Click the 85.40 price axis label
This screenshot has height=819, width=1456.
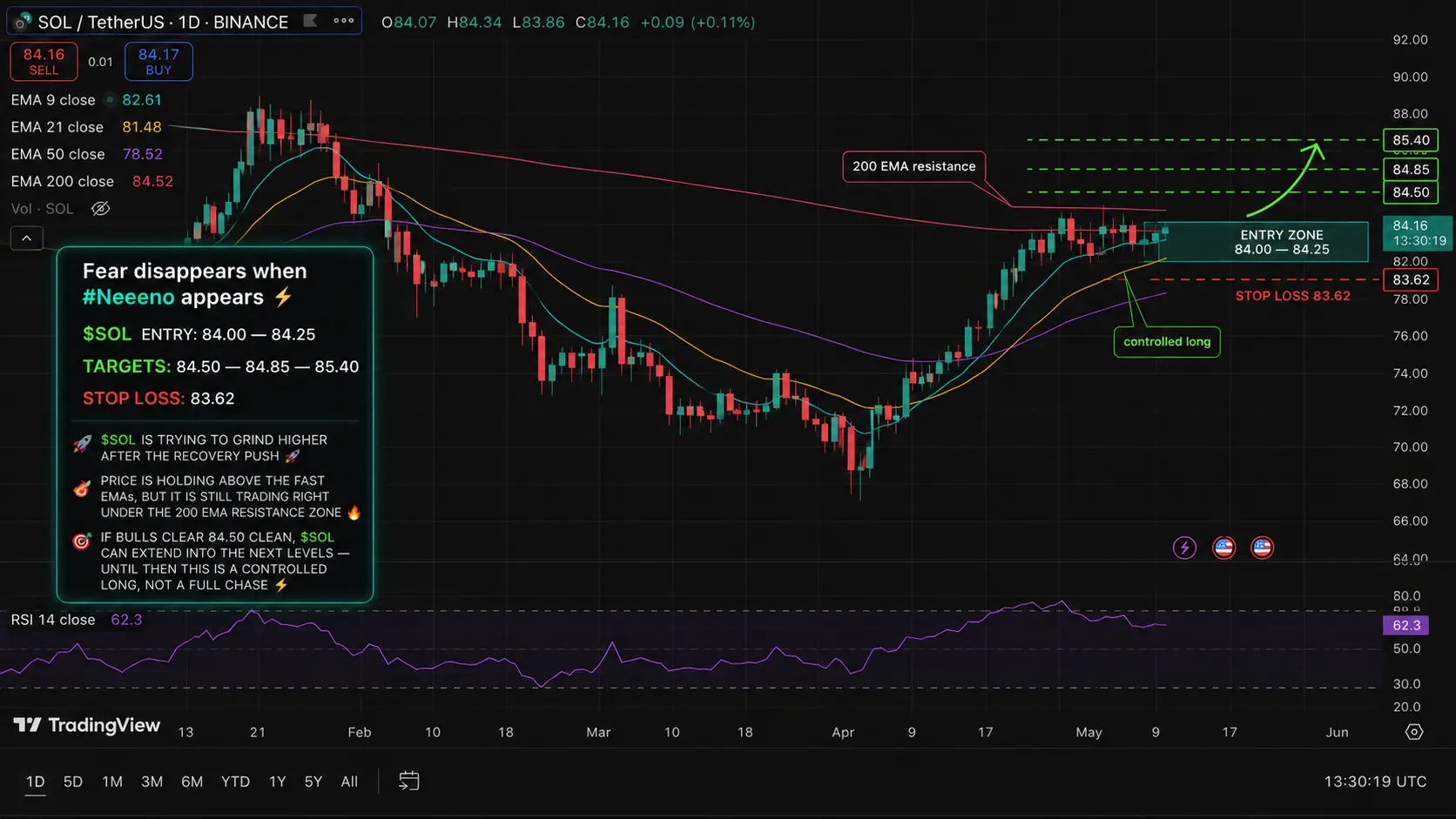(1411, 140)
